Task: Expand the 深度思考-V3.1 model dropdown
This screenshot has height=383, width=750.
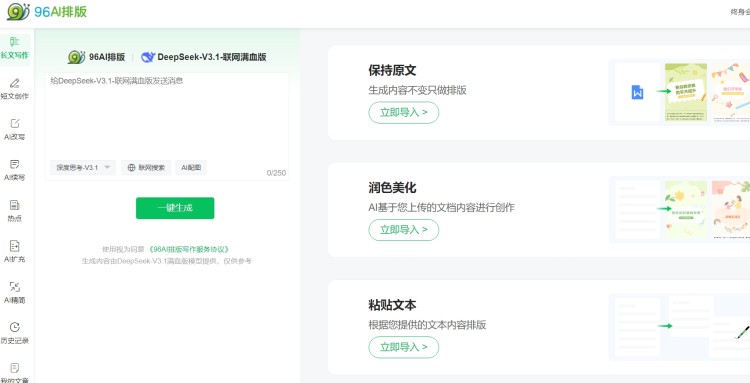Action: [83, 167]
